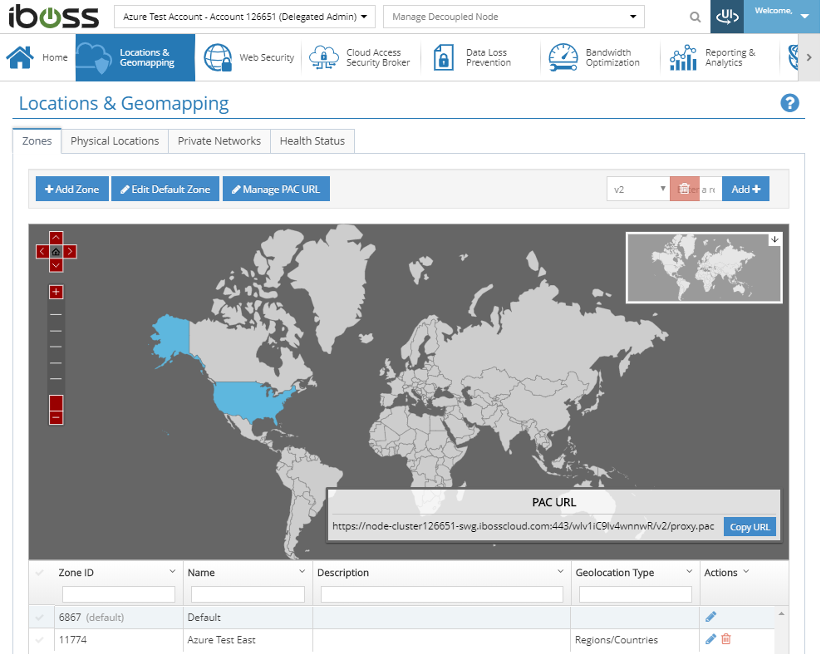This screenshot has height=654, width=820.
Task: Zoom out on the map with minus
Action: 56,418
